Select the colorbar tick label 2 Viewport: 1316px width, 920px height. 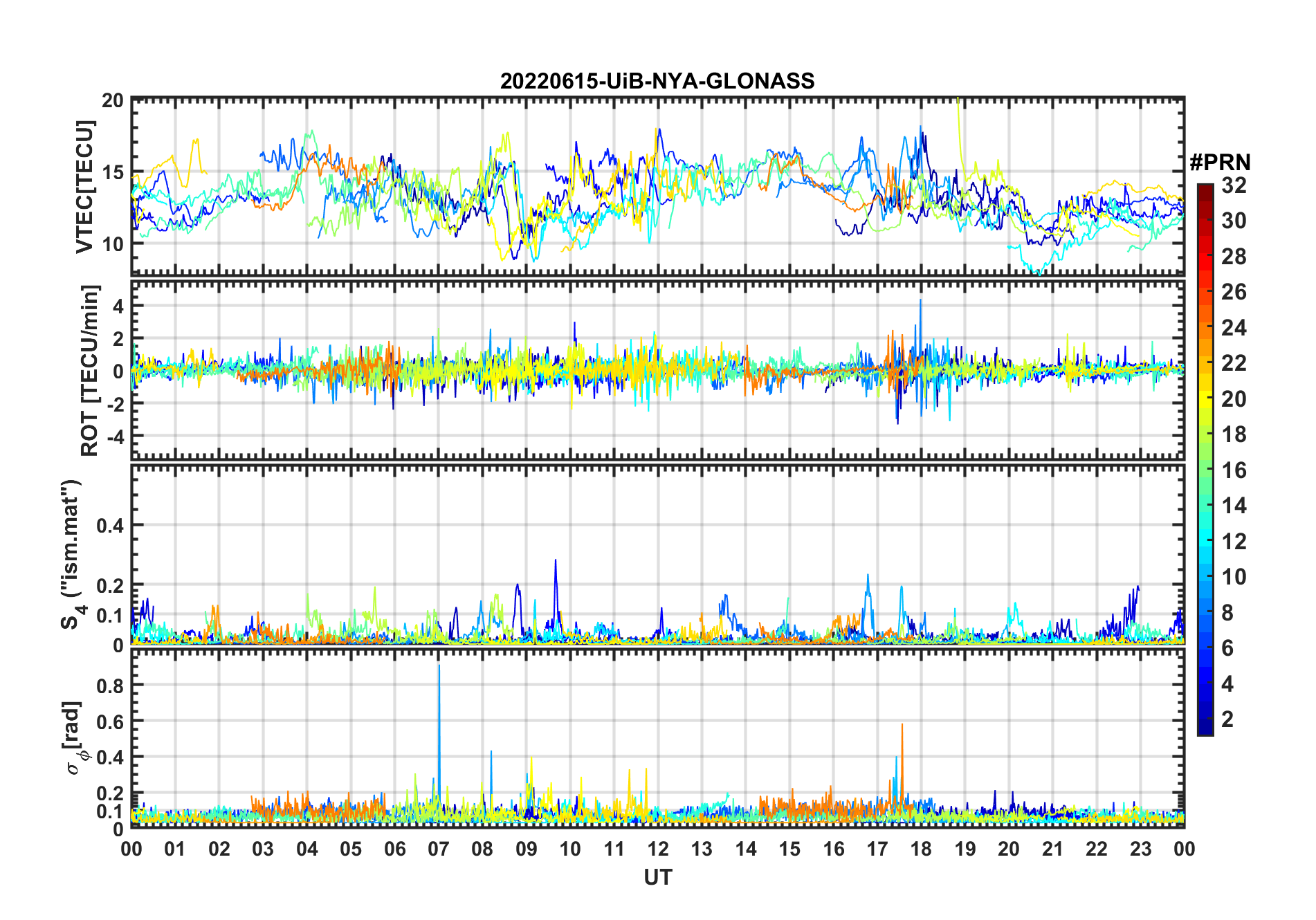(1227, 719)
